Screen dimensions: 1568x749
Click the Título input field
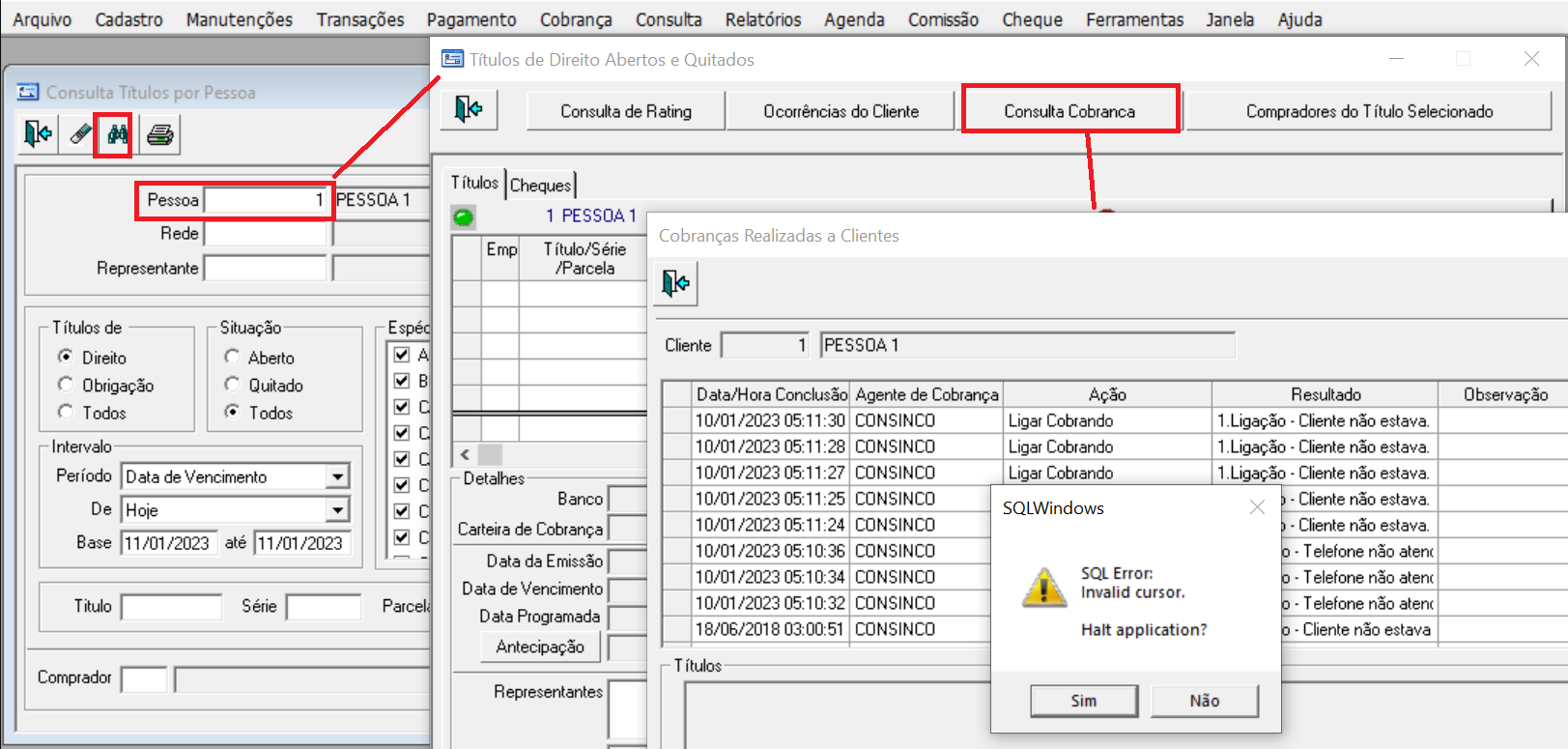point(172,607)
